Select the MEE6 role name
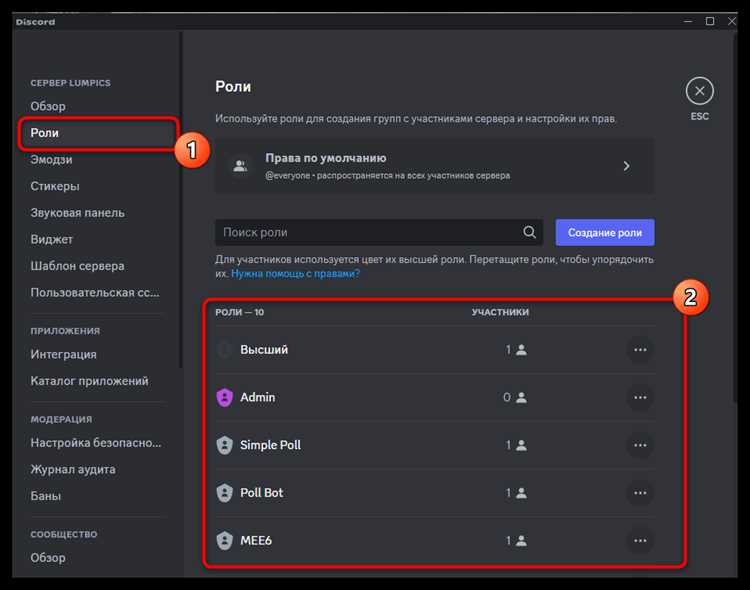This screenshot has height=590, width=750. (255, 541)
